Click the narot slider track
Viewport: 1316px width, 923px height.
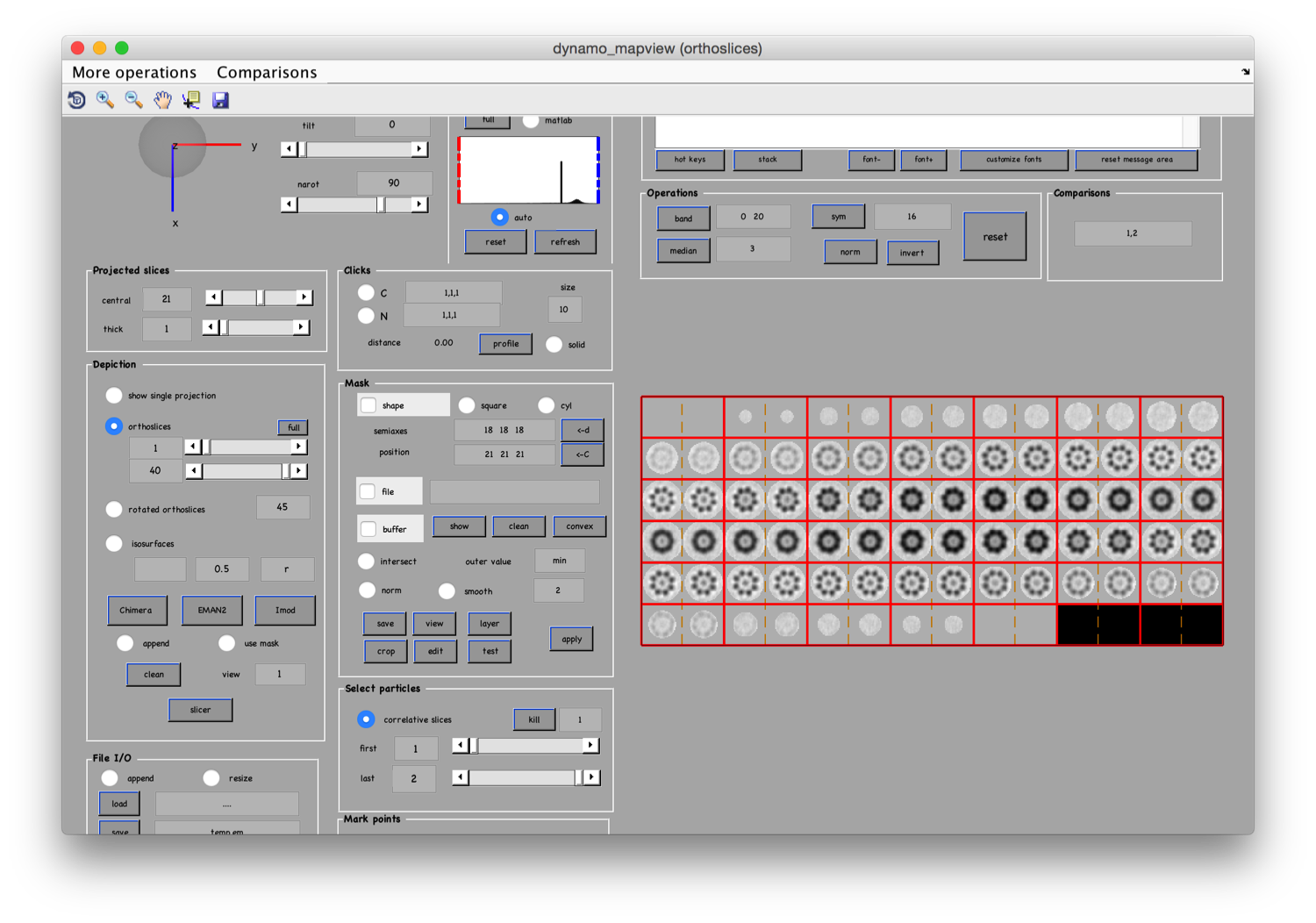coord(354,204)
